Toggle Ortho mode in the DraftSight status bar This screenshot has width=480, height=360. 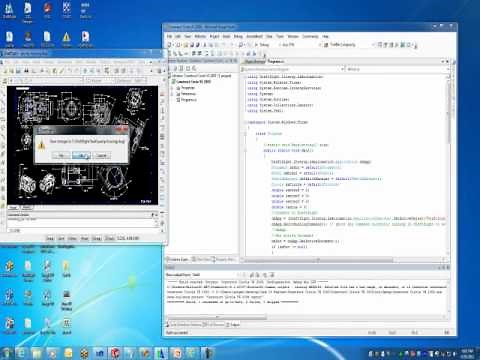[x=72, y=238]
